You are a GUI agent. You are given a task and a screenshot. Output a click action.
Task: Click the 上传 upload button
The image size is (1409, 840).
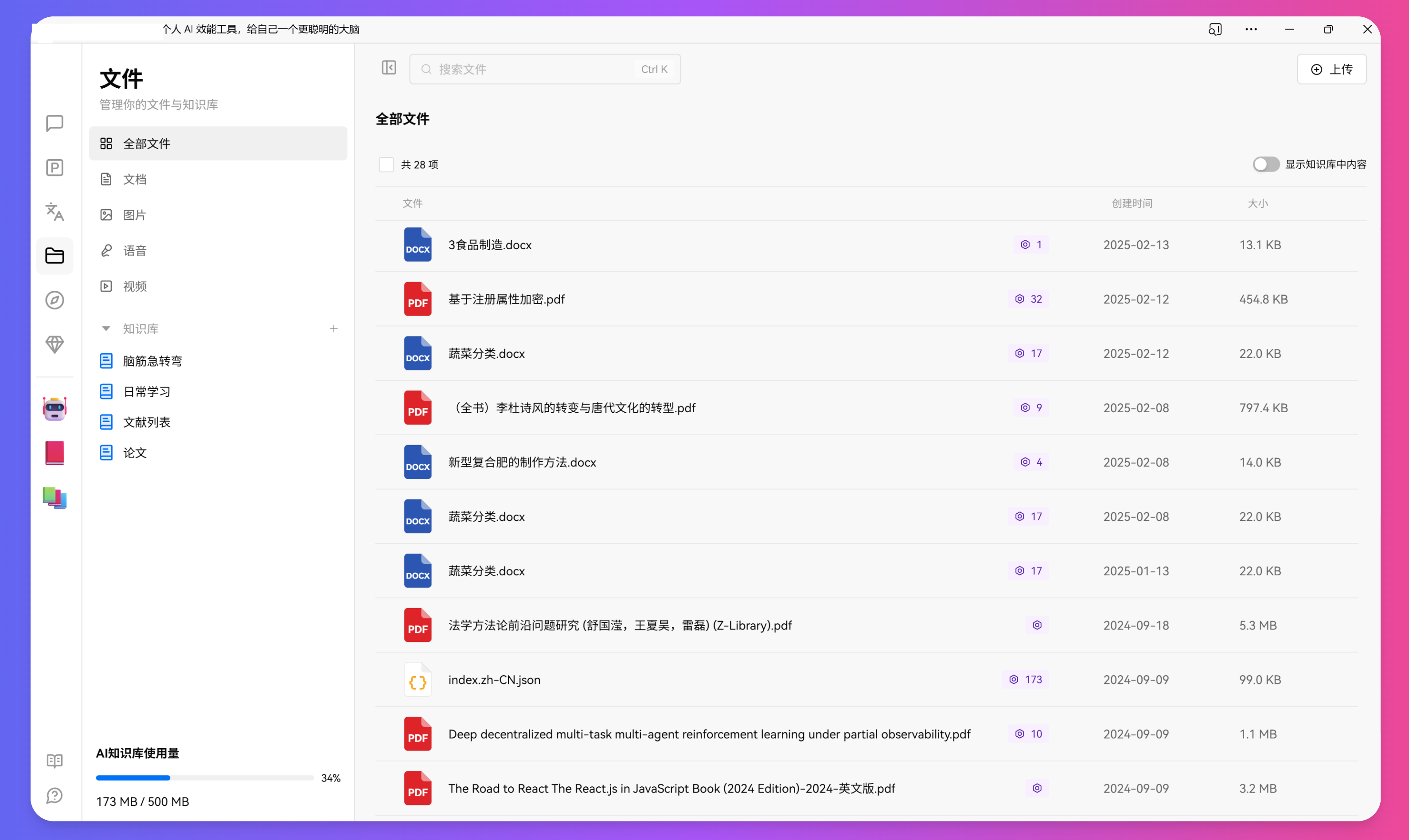click(x=1331, y=69)
